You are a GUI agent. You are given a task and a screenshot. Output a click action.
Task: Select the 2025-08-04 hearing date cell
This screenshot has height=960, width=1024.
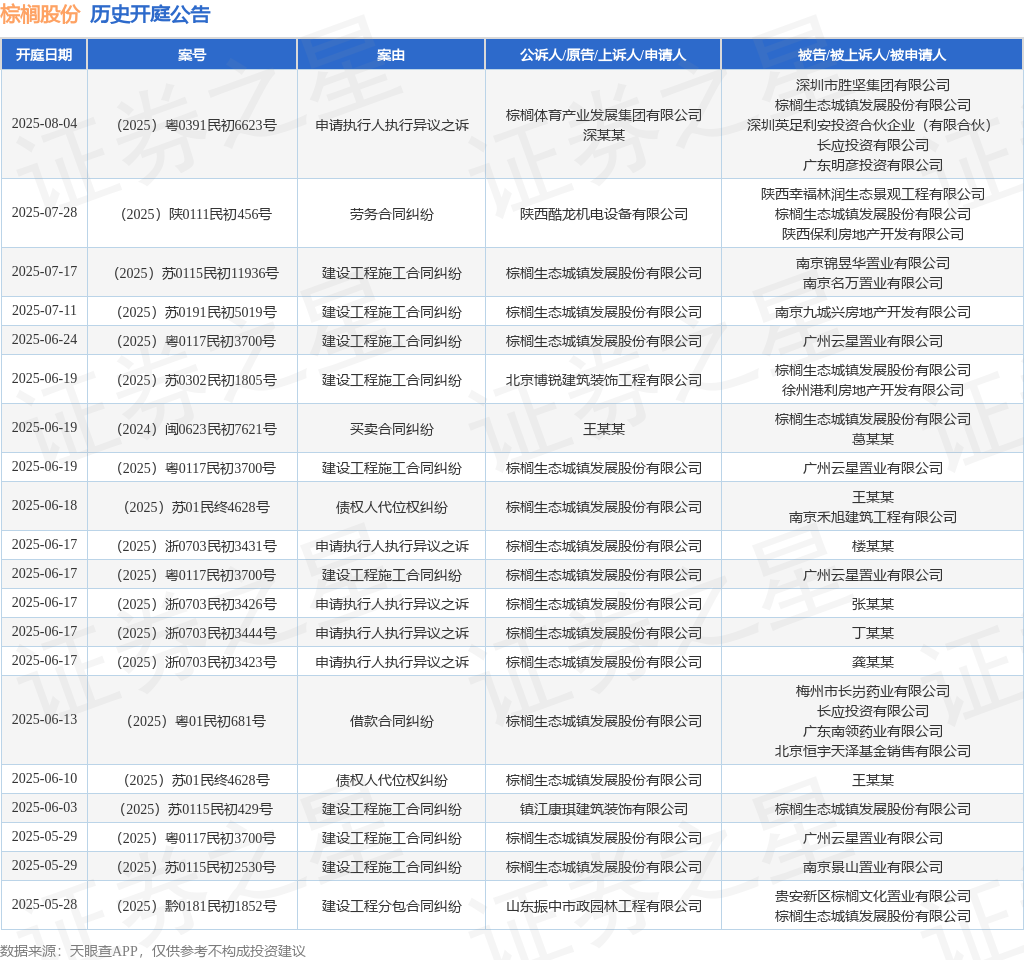44,124
